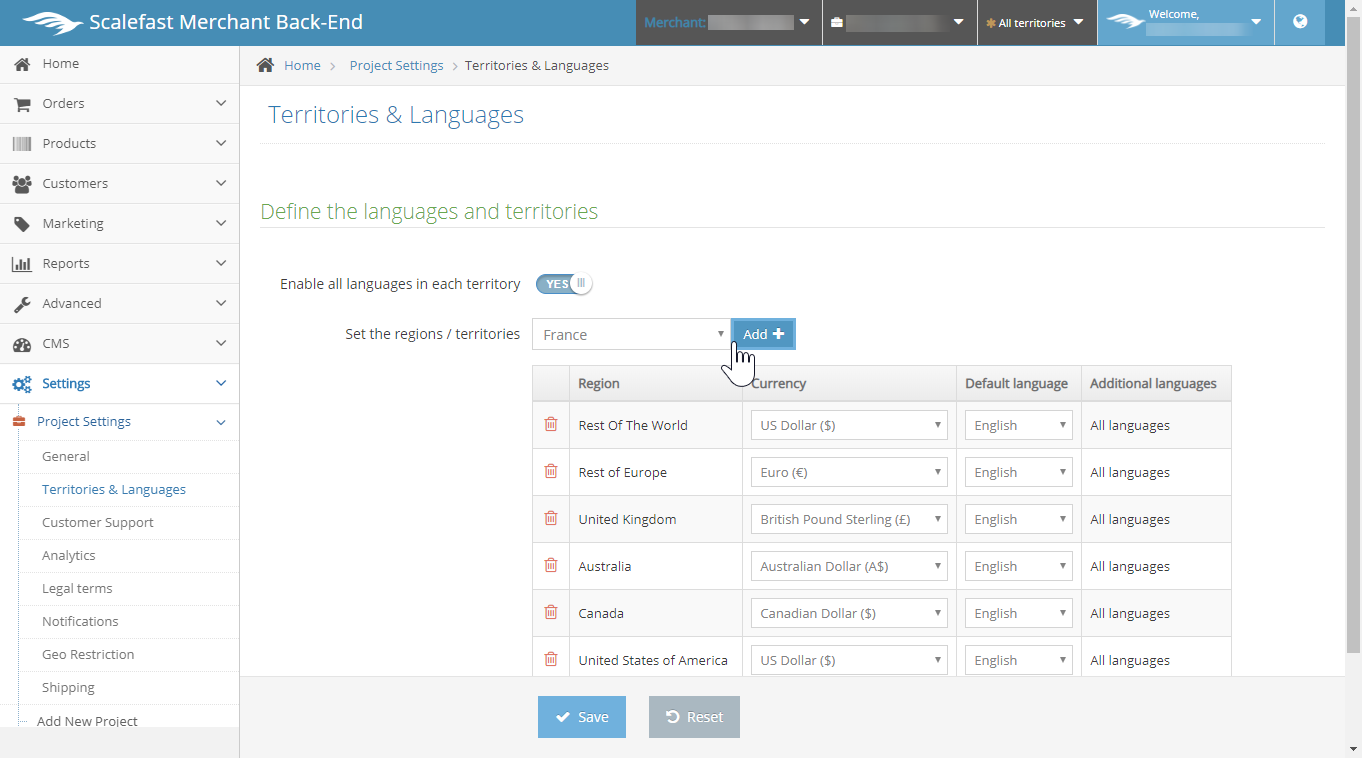Open the France territory selector dropdown
Image resolution: width=1362 pixels, height=758 pixels.
click(x=631, y=334)
